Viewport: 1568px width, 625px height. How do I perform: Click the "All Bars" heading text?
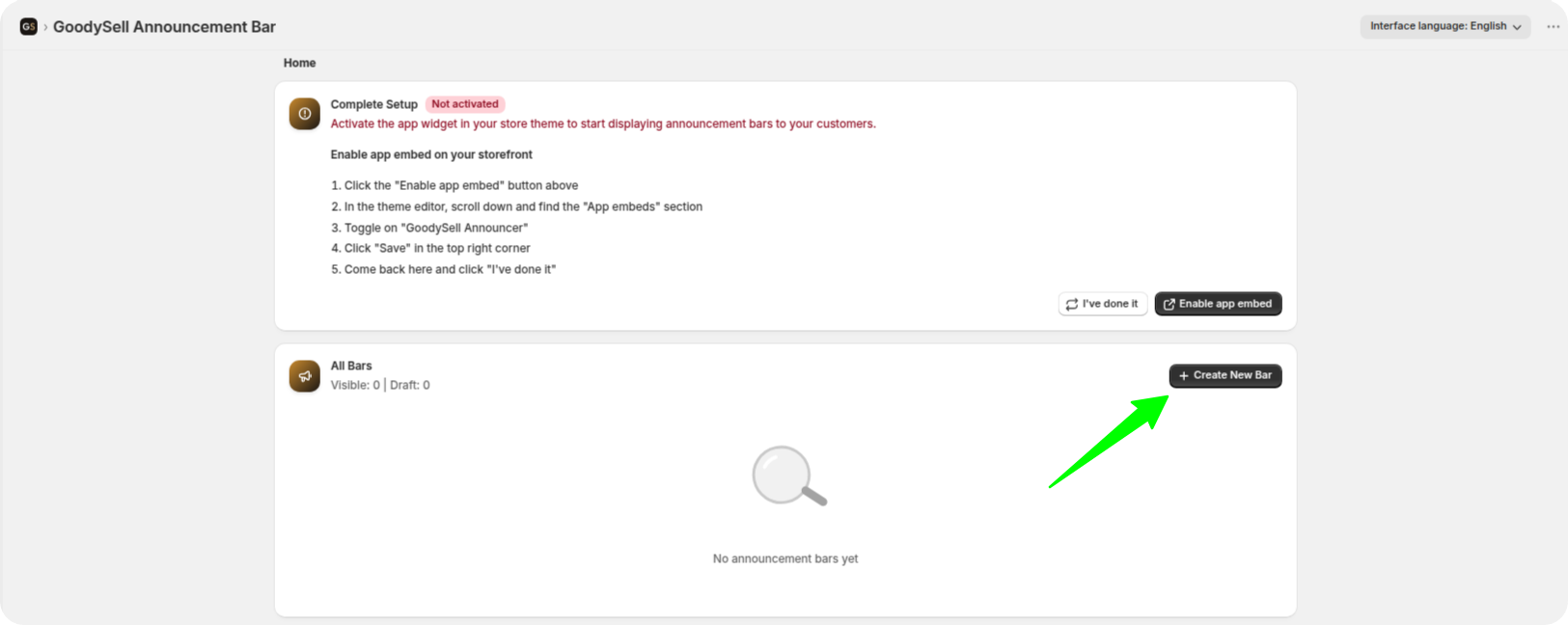(351, 366)
